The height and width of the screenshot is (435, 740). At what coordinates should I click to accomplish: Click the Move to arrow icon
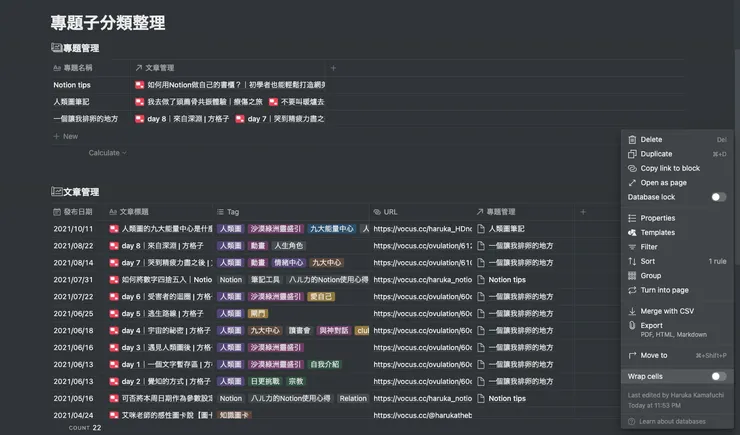[632, 355]
